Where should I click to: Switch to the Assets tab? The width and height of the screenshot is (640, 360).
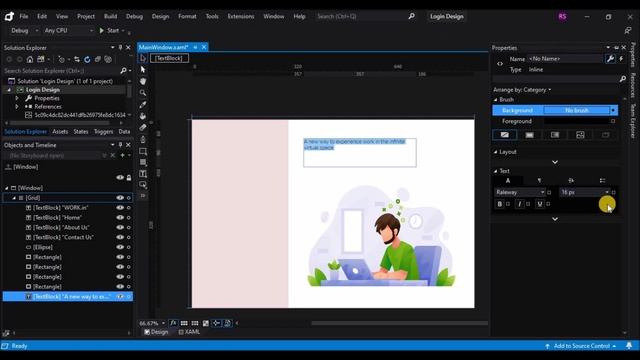tap(60, 131)
